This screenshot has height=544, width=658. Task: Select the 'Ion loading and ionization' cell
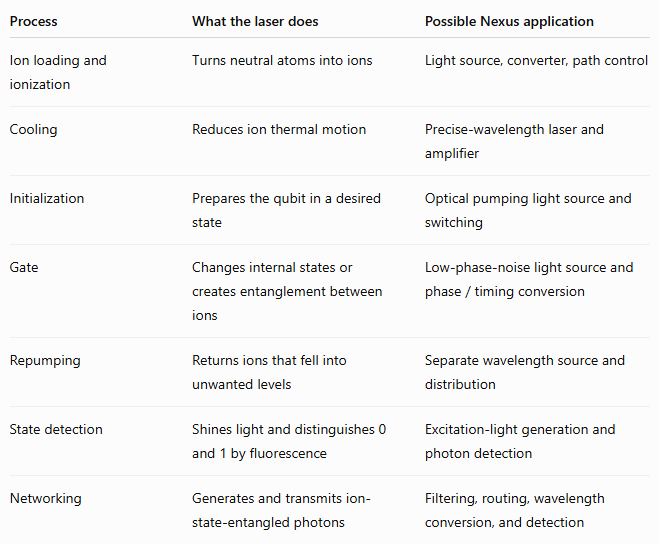(x=58, y=72)
